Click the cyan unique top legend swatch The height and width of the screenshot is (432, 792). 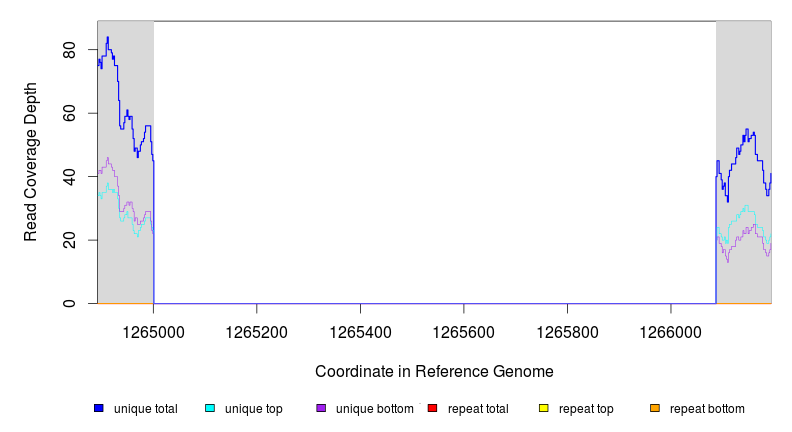pos(210,408)
